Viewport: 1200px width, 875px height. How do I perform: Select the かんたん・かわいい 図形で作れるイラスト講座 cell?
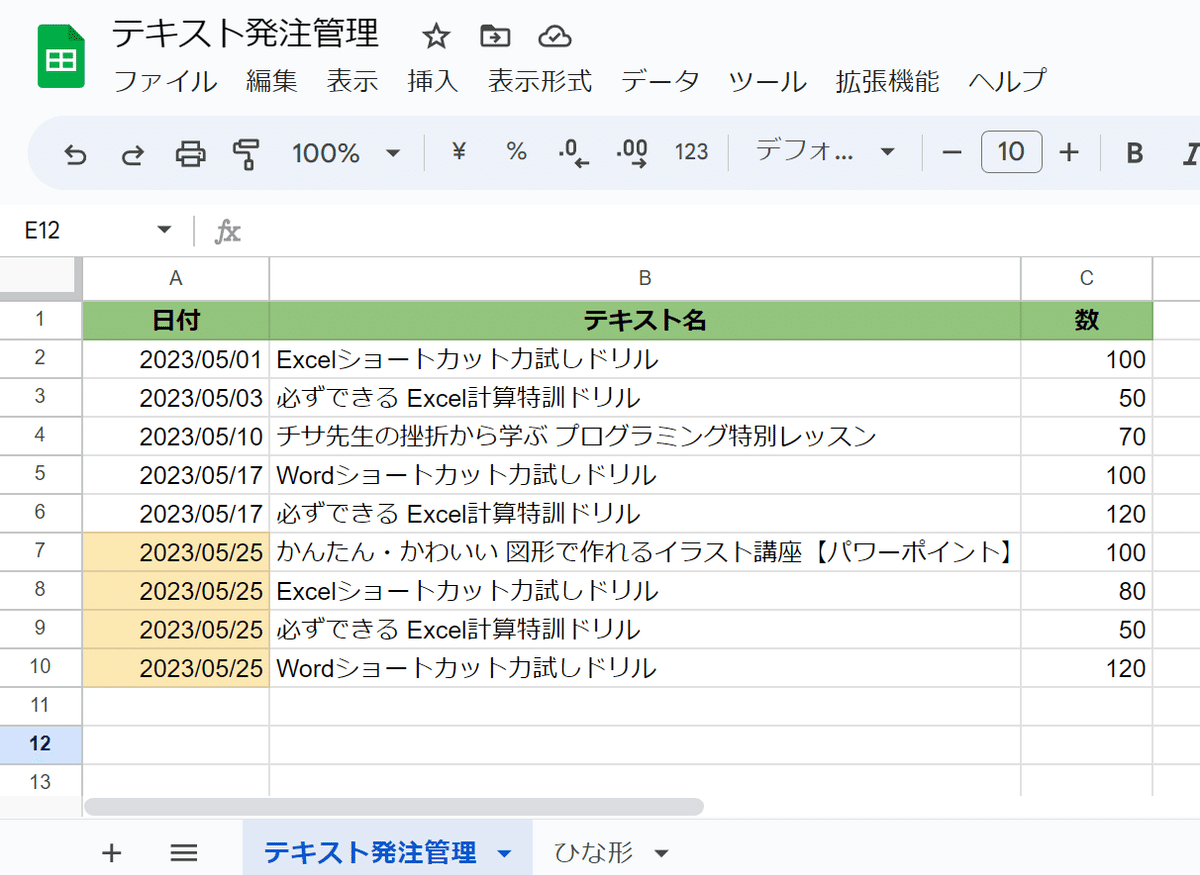pyautogui.click(x=645, y=552)
